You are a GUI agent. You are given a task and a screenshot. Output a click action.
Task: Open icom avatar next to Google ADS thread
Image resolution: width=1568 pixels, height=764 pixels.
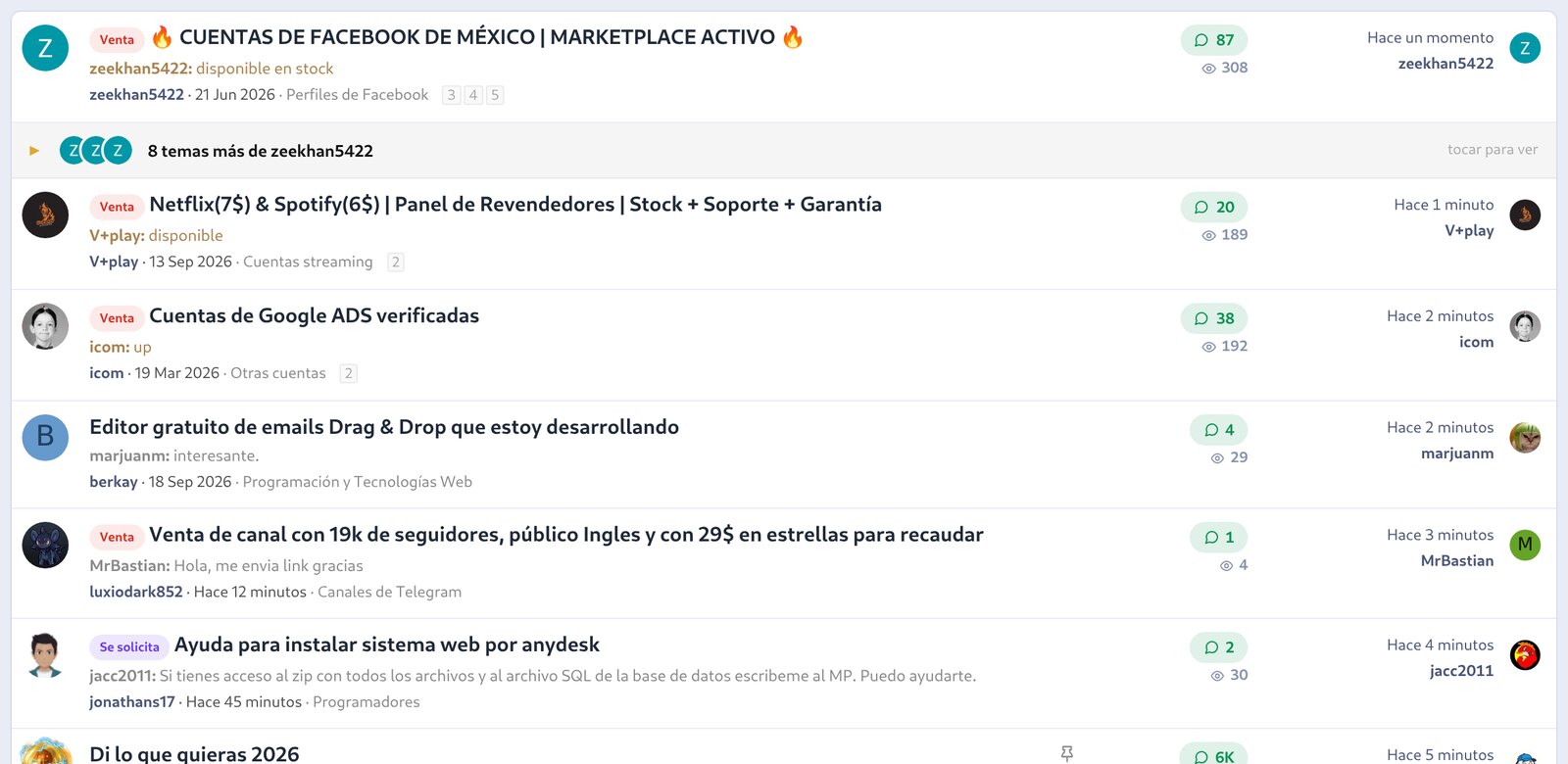45,326
